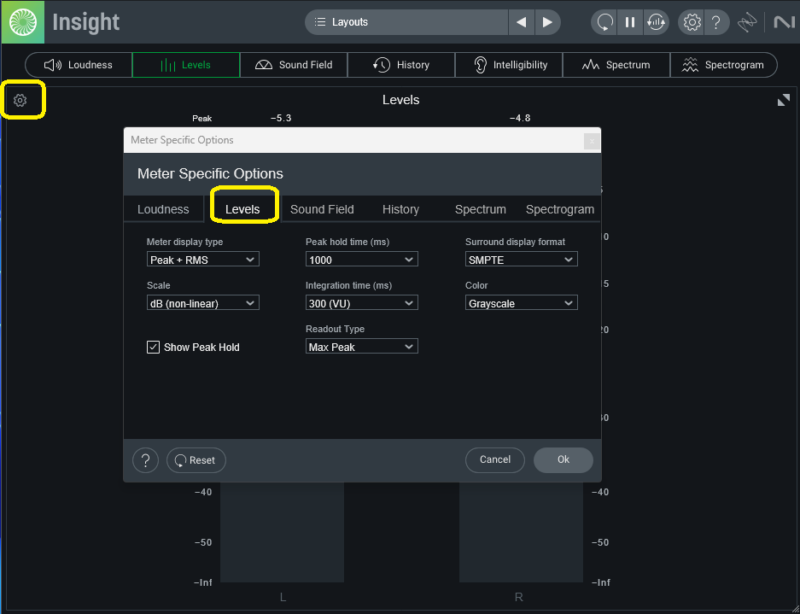The height and width of the screenshot is (614, 800).
Task: Click the Insight logo icon
Action: coord(22,21)
